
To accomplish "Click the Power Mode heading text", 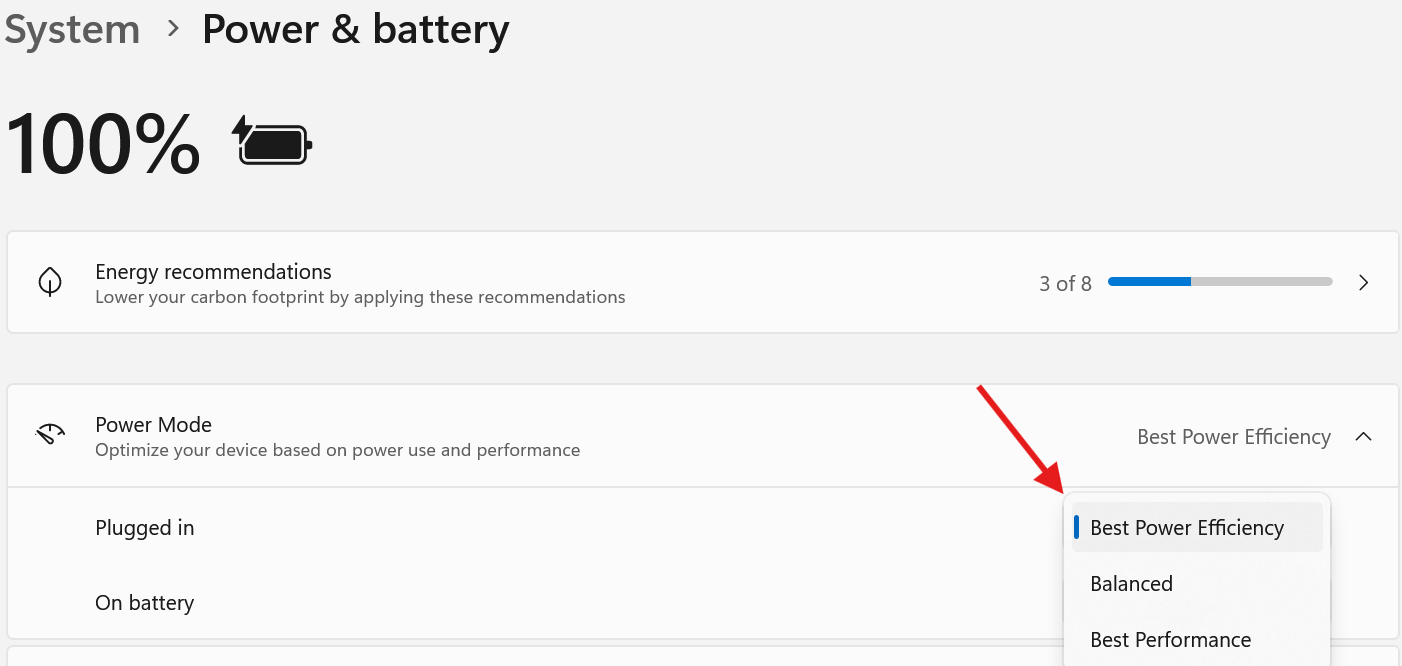I will tap(153, 425).
